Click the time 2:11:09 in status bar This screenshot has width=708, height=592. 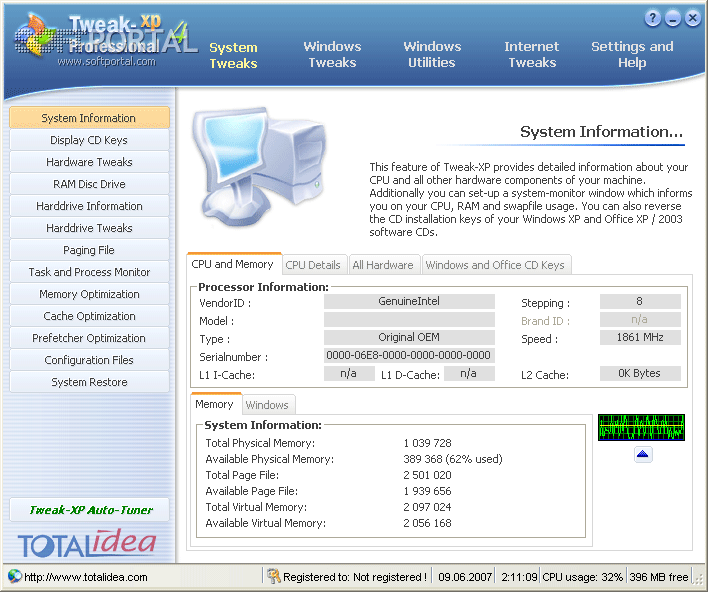pyautogui.click(x=519, y=577)
